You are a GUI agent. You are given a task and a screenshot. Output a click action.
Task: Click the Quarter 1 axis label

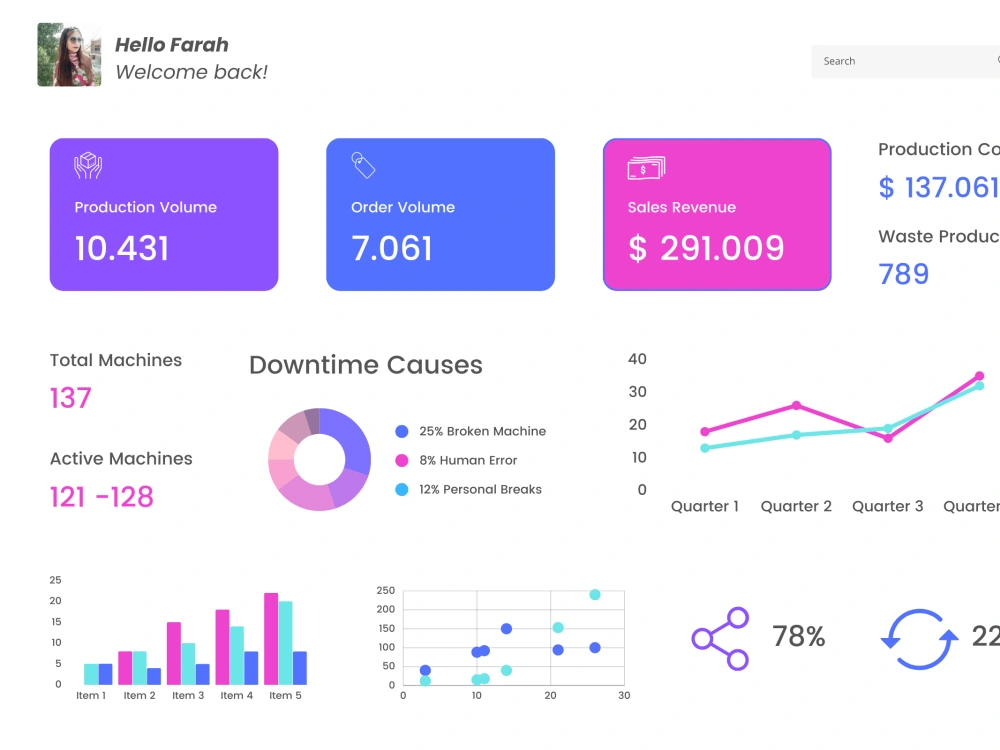(x=705, y=506)
